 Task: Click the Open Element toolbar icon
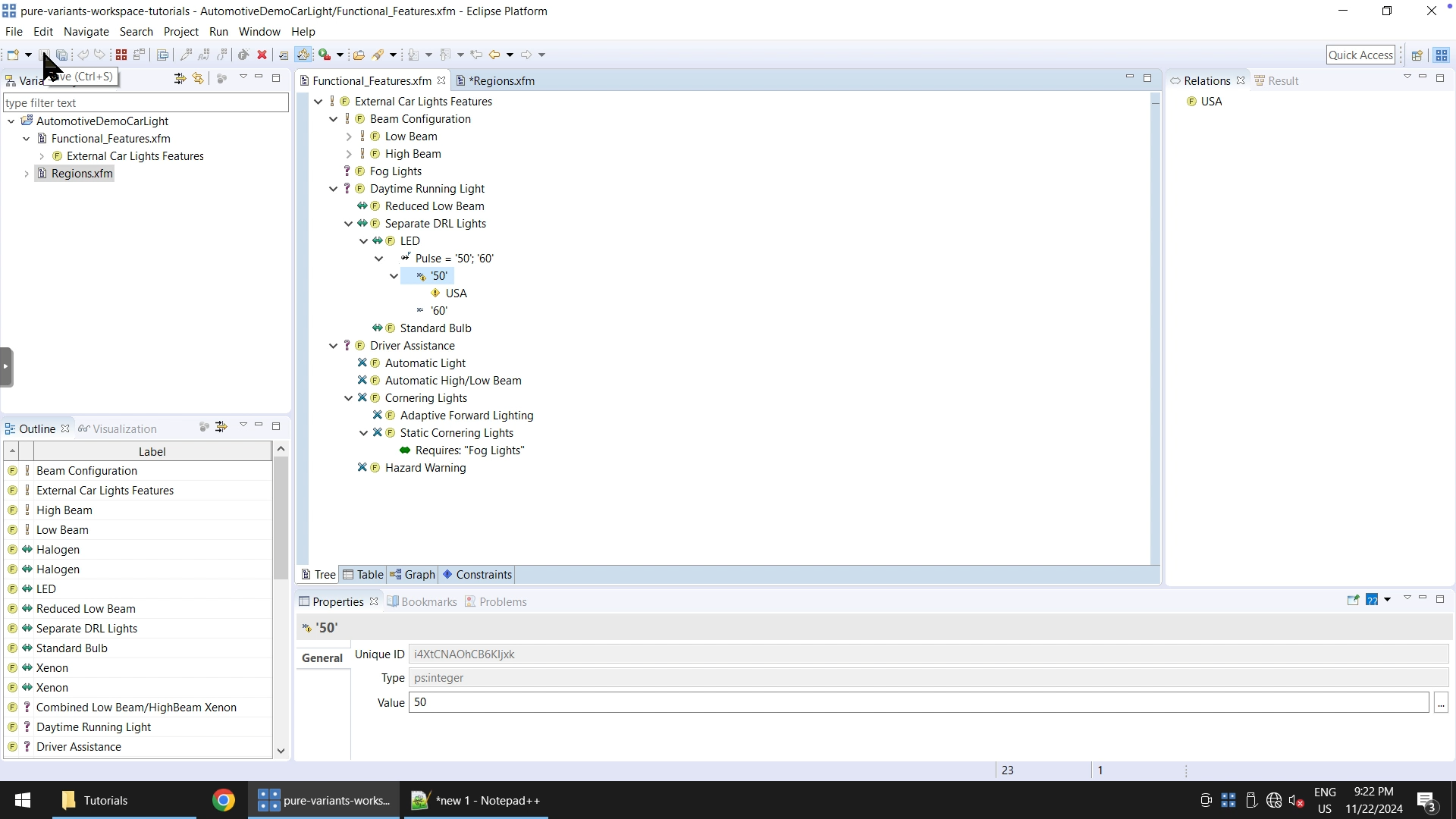(x=359, y=54)
